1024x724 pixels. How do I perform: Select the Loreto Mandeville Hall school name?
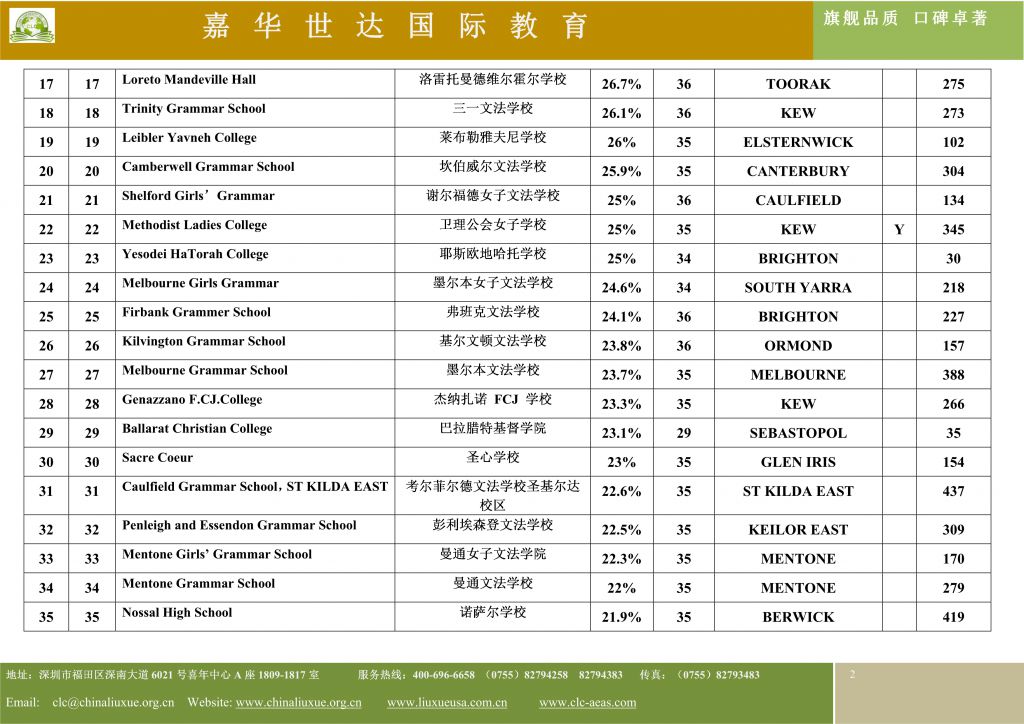pos(189,80)
